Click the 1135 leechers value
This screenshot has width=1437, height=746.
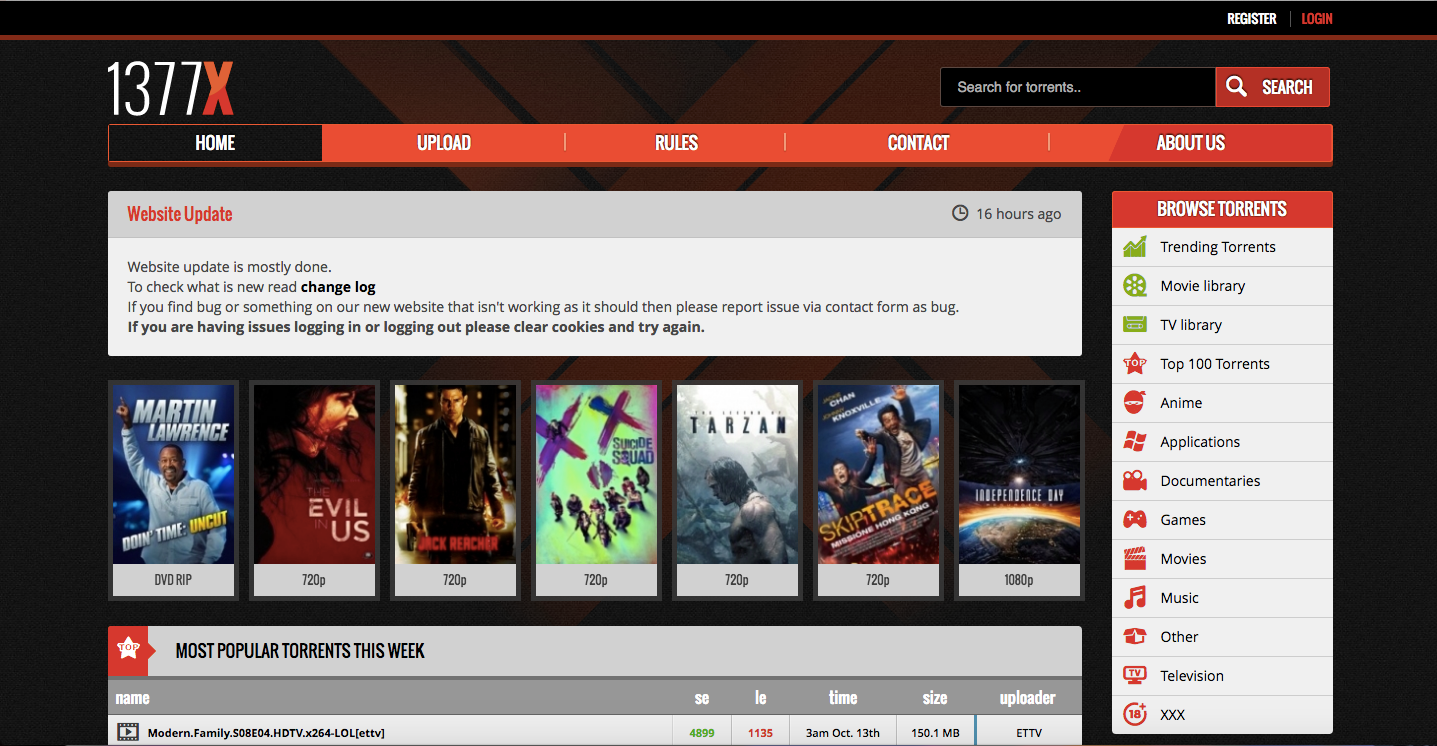[x=760, y=733]
